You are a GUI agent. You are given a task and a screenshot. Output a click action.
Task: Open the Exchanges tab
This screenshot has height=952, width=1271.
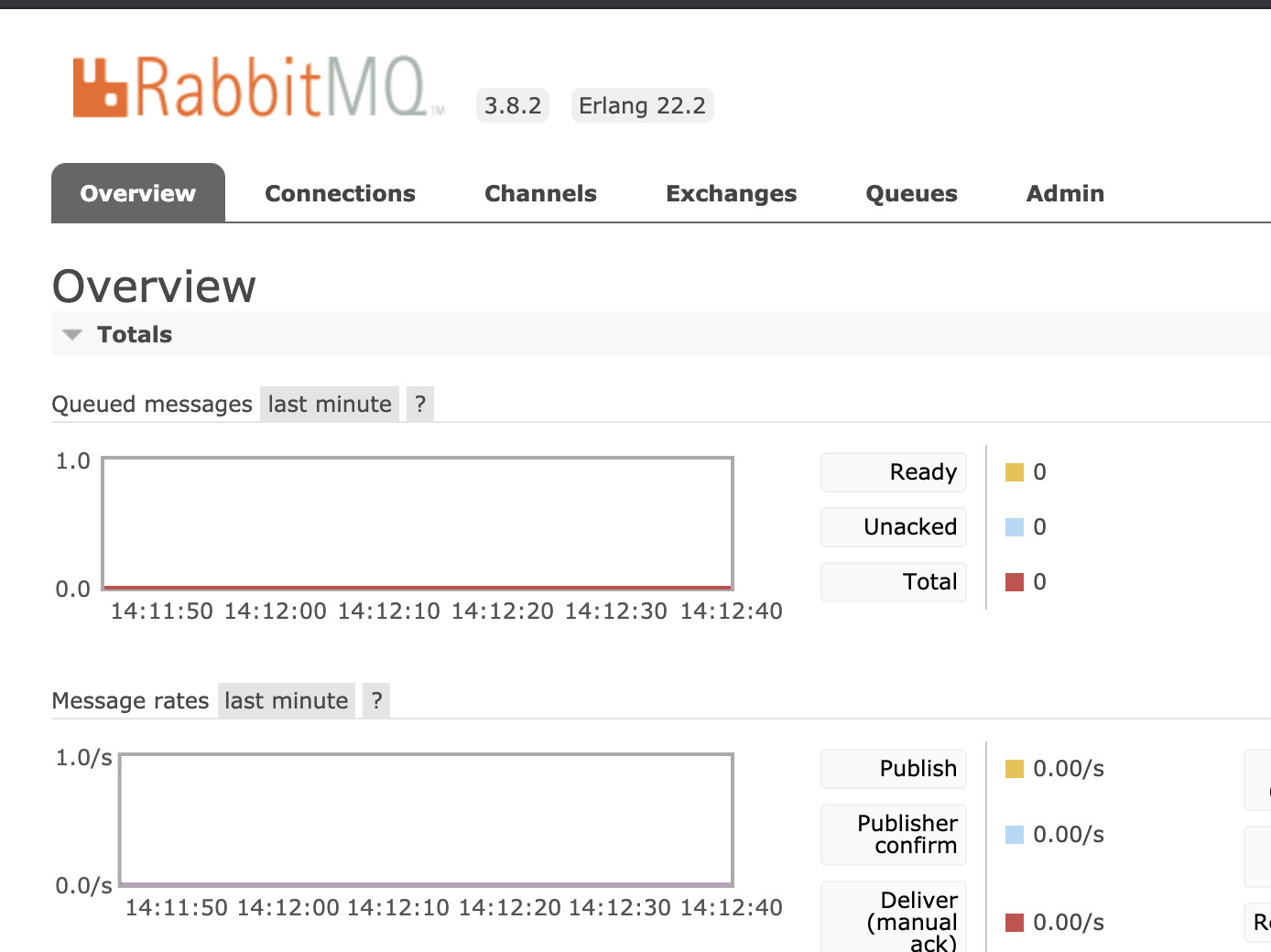click(x=731, y=193)
